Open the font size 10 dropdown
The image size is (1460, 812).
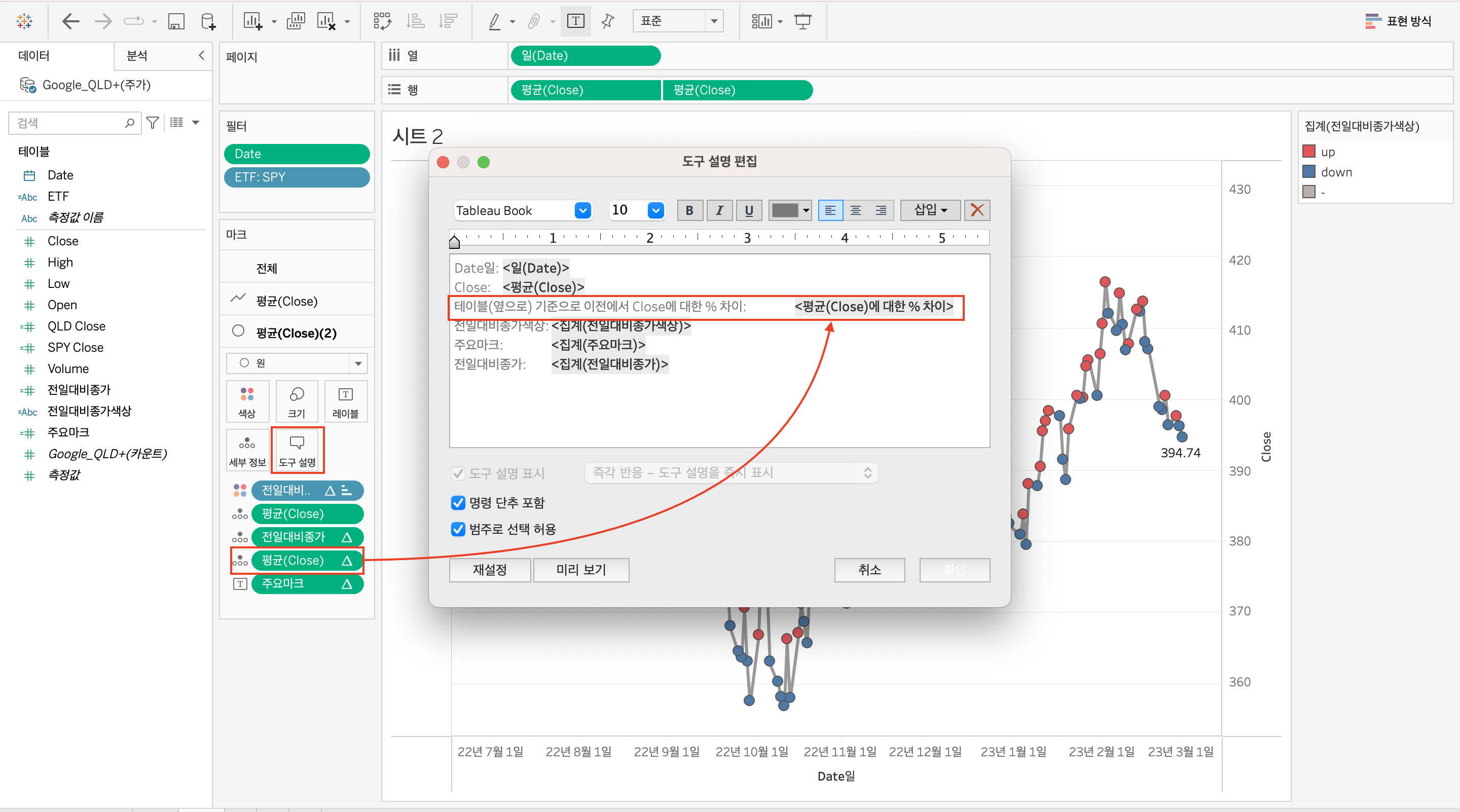(655, 210)
